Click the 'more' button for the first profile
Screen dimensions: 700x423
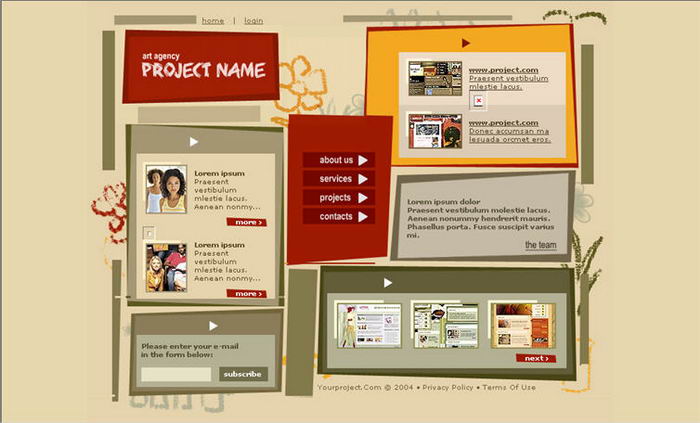246,222
